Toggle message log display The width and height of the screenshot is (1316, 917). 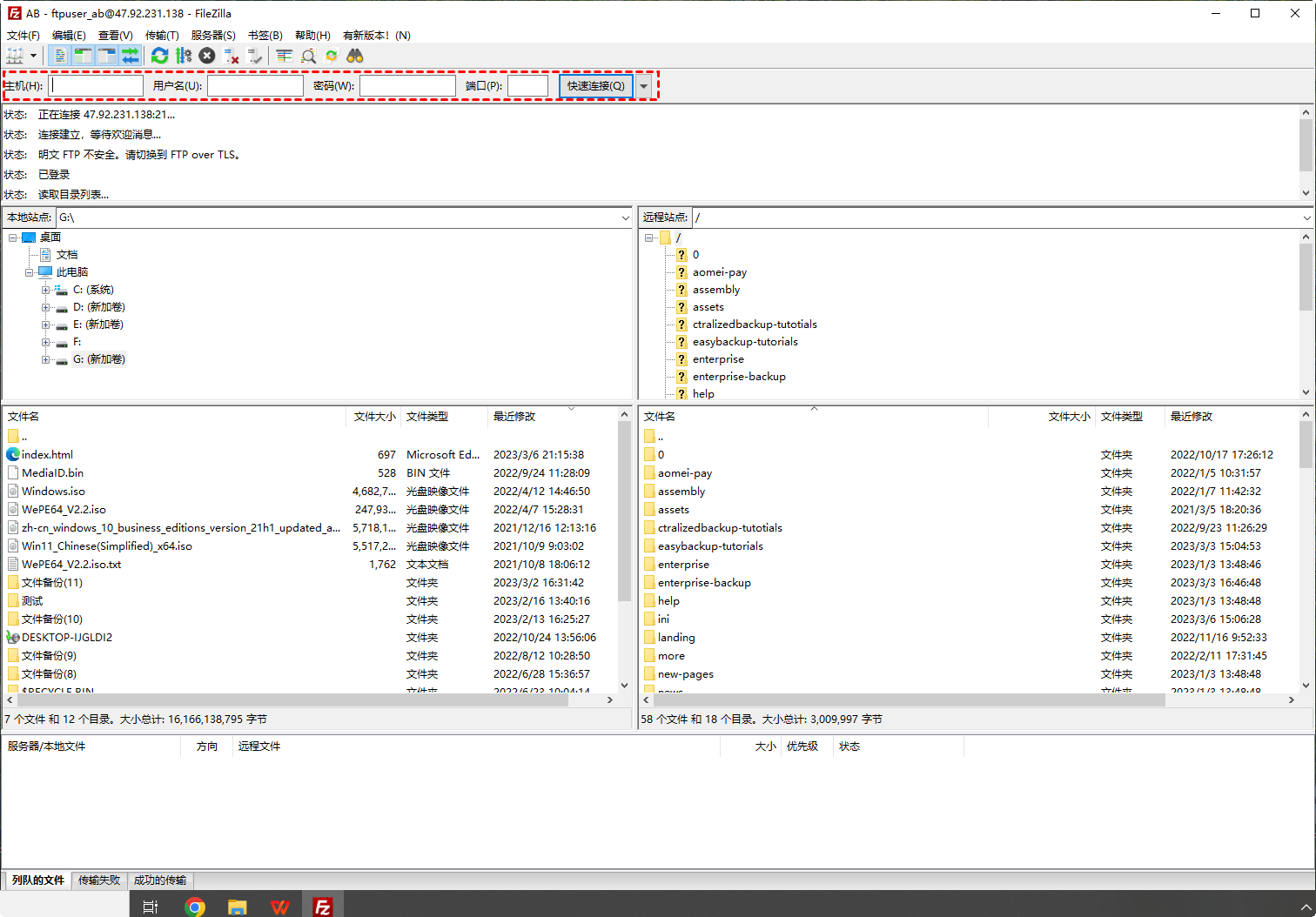tap(59, 56)
